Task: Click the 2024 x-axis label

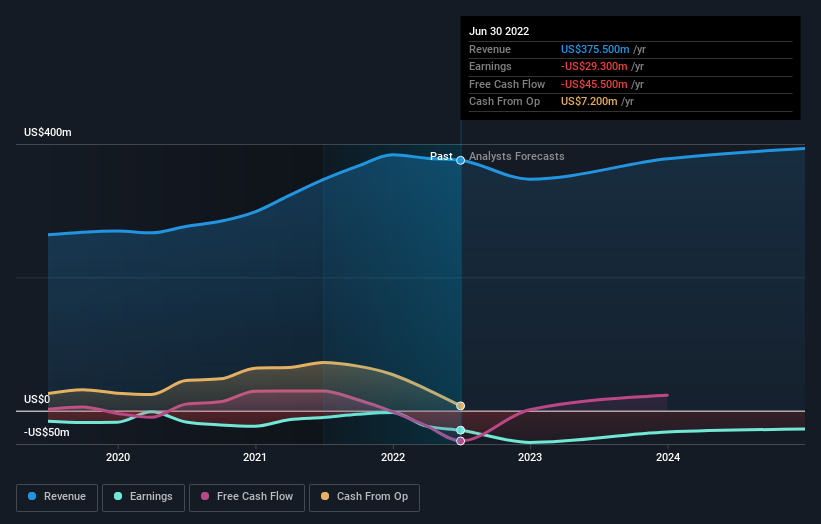Action: (x=668, y=458)
